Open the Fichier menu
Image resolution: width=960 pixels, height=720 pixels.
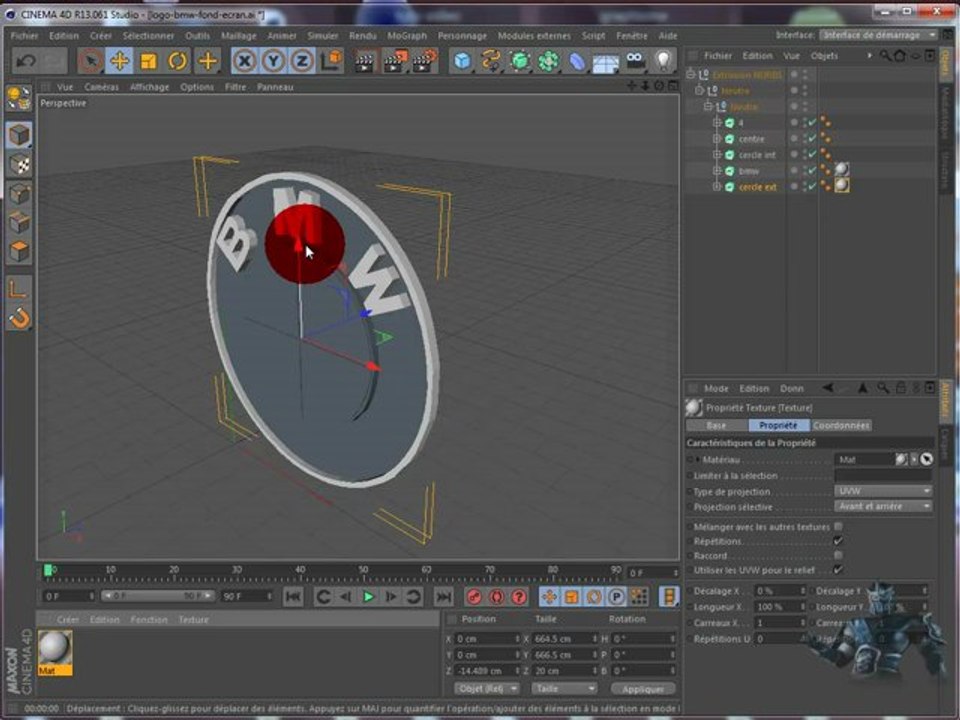click(24, 36)
